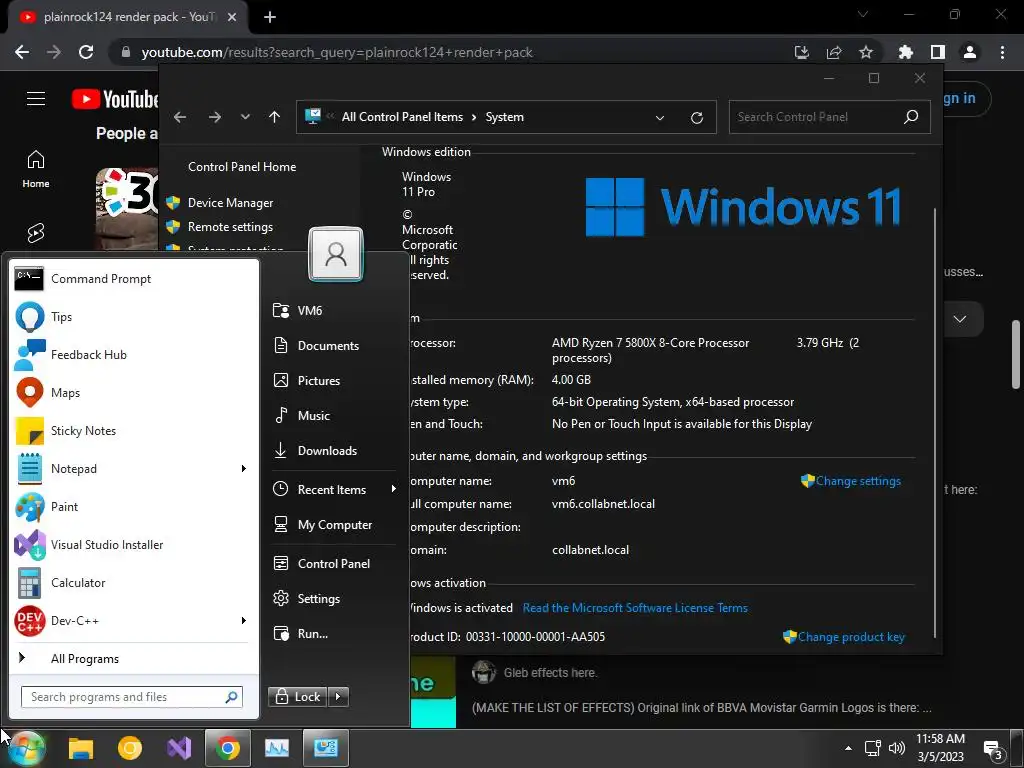The width and height of the screenshot is (1024, 768).
Task: Open Notepad from Start menu
Action: 124,469
